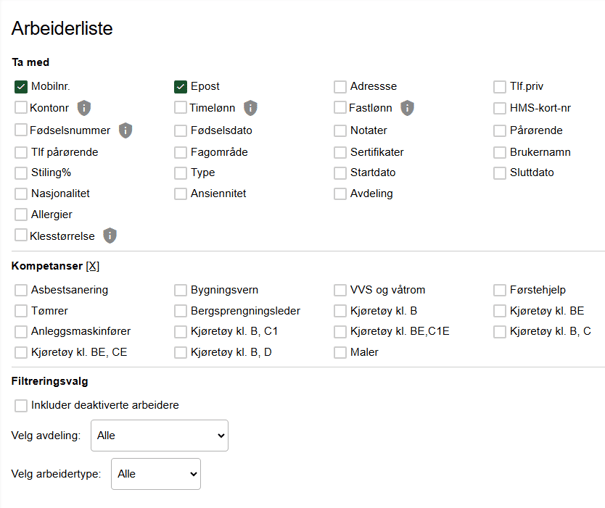Image resolution: width=605 pixels, height=508 pixels.
Task: Click the info icon next to Fastlønn
Action: coord(407,108)
